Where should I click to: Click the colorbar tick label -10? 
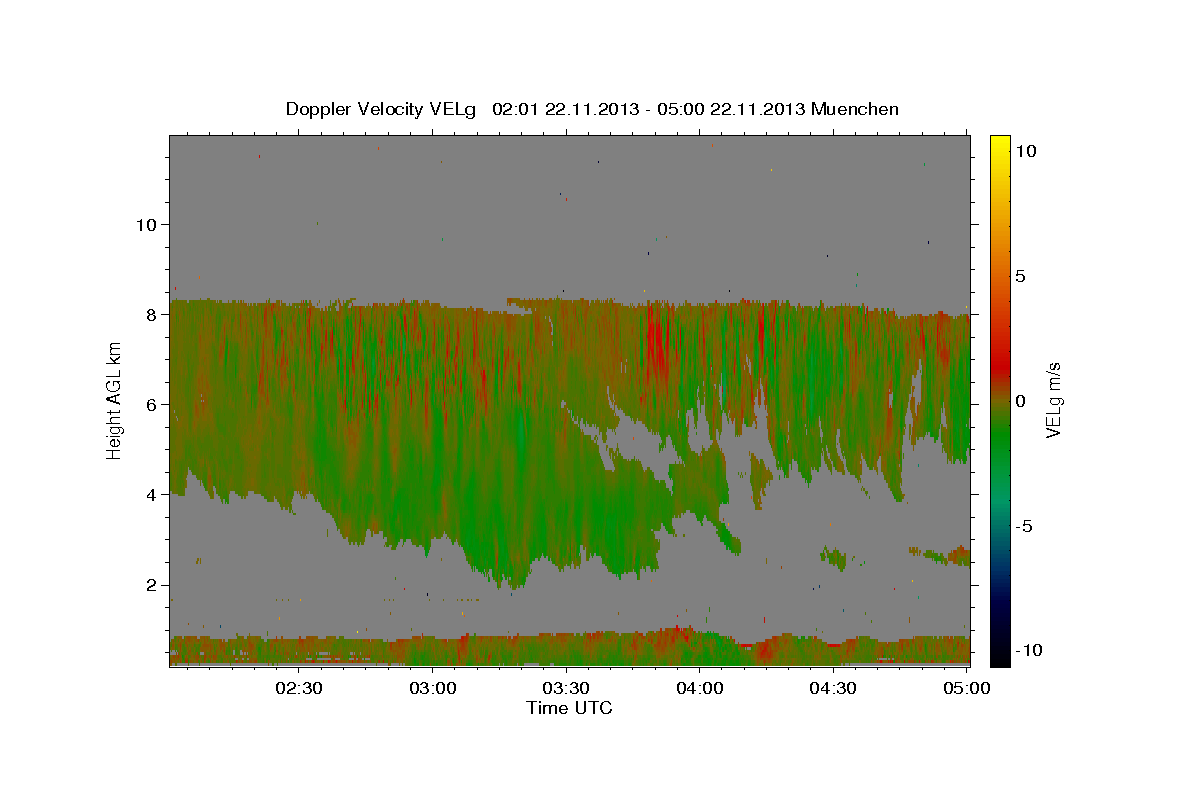point(1028,650)
